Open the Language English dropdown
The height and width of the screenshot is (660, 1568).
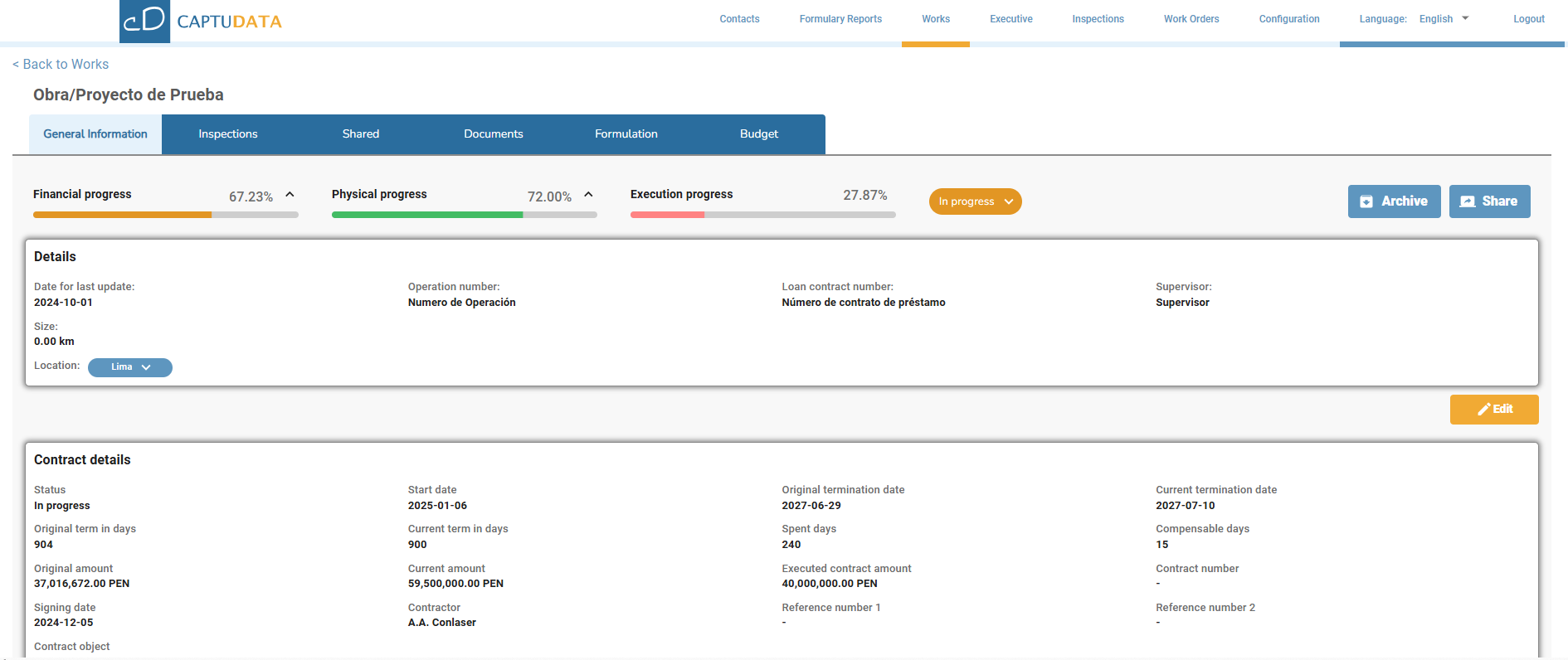(x=1444, y=19)
